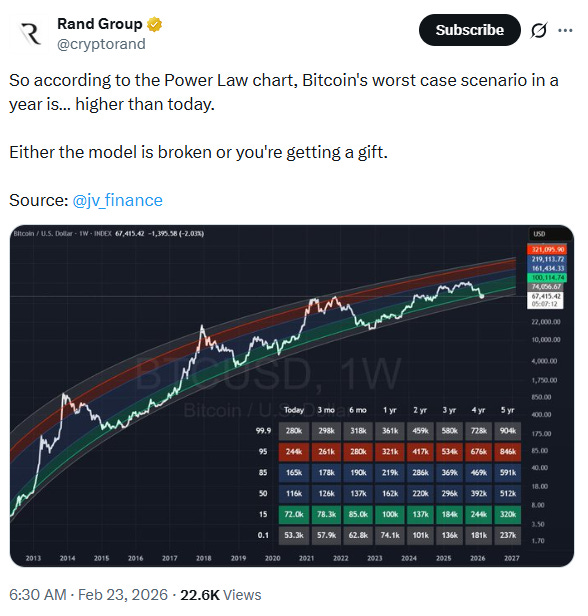Click the 2026 label on time axis
The height and width of the screenshot is (616, 588).
[x=478, y=558]
